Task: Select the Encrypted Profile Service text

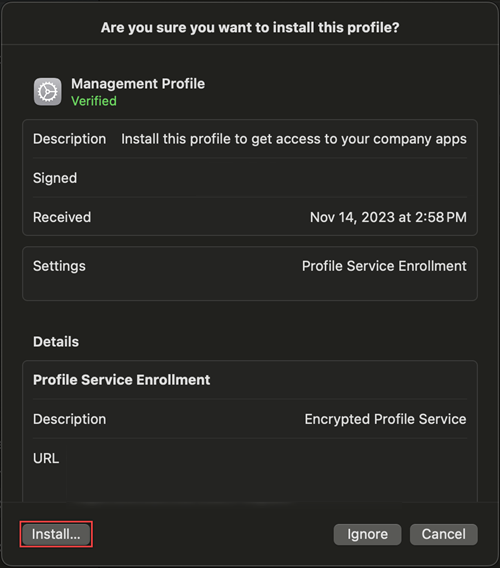Action: pyautogui.click(x=385, y=419)
